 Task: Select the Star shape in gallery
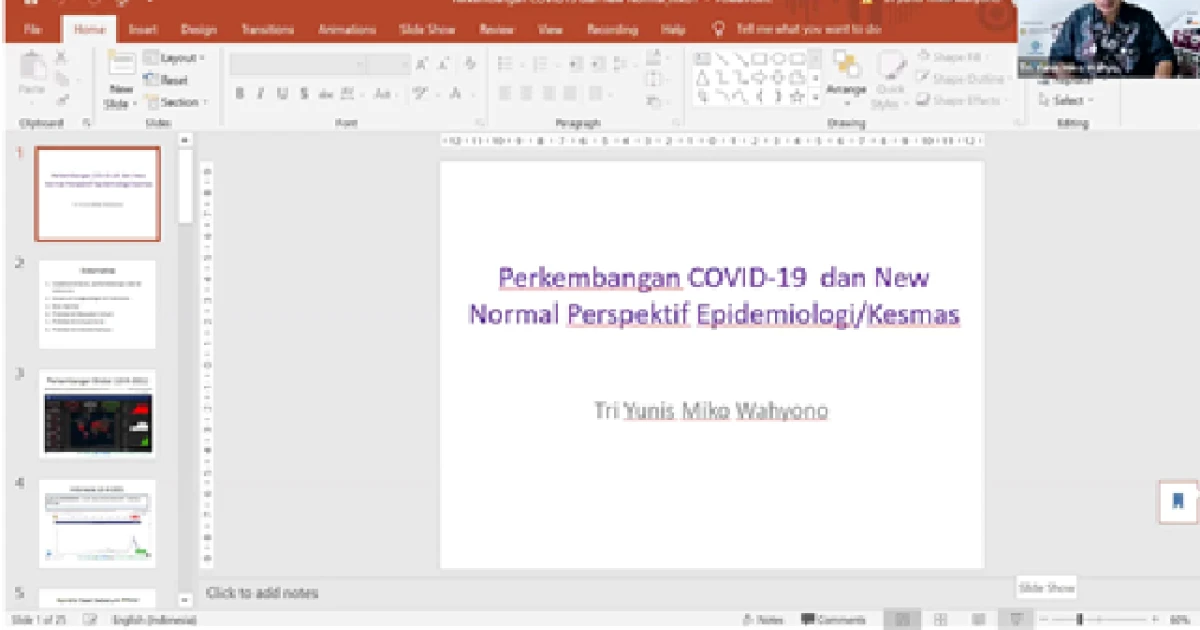coord(797,97)
